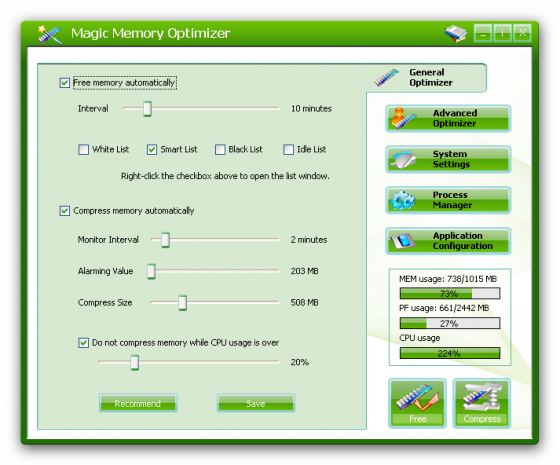This screenshot has height=465, width=560.
Task: Open the System Settings section
Action: pyautogui.click(x=448, y=159)
